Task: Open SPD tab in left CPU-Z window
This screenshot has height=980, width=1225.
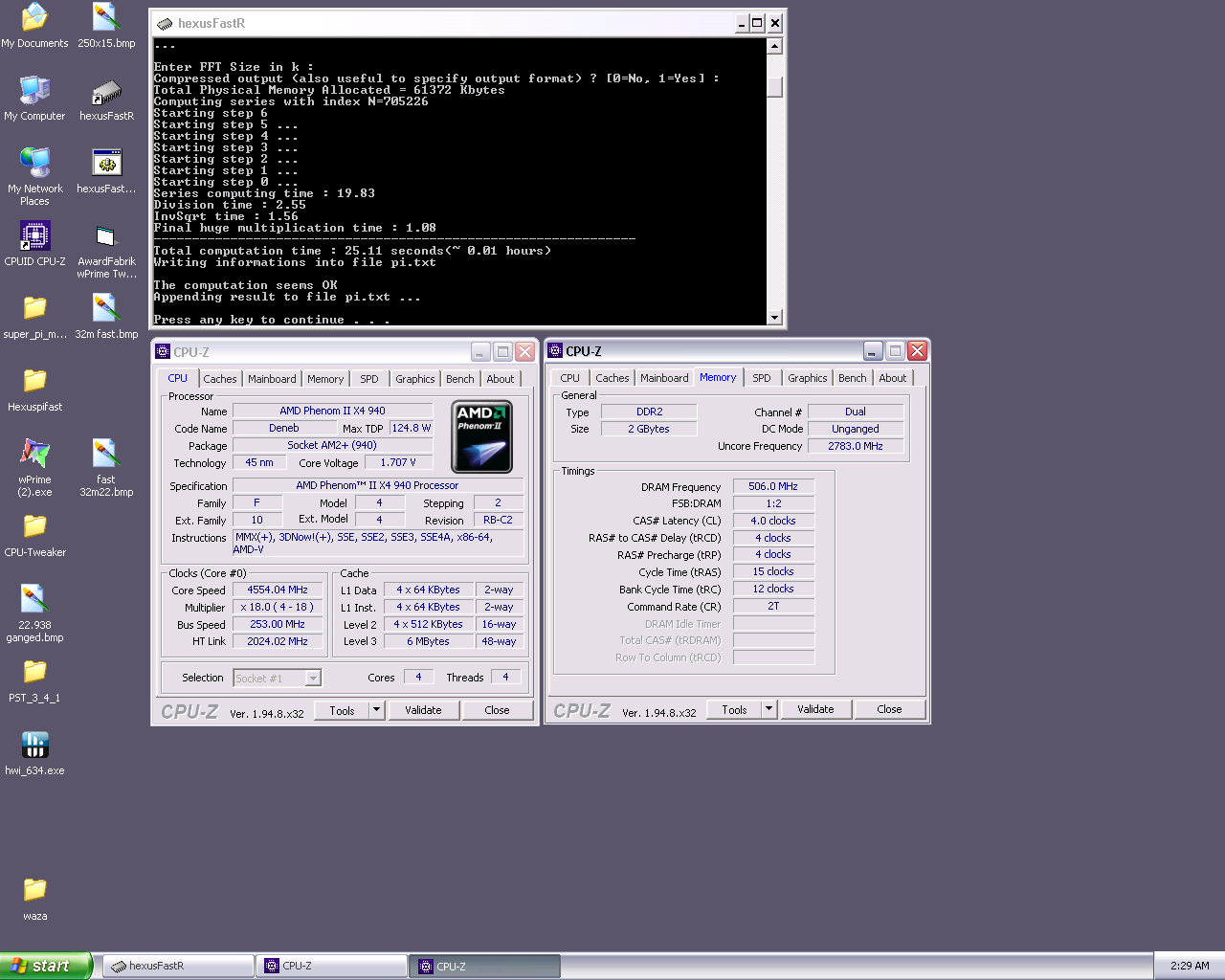Action: pos(369,379)
